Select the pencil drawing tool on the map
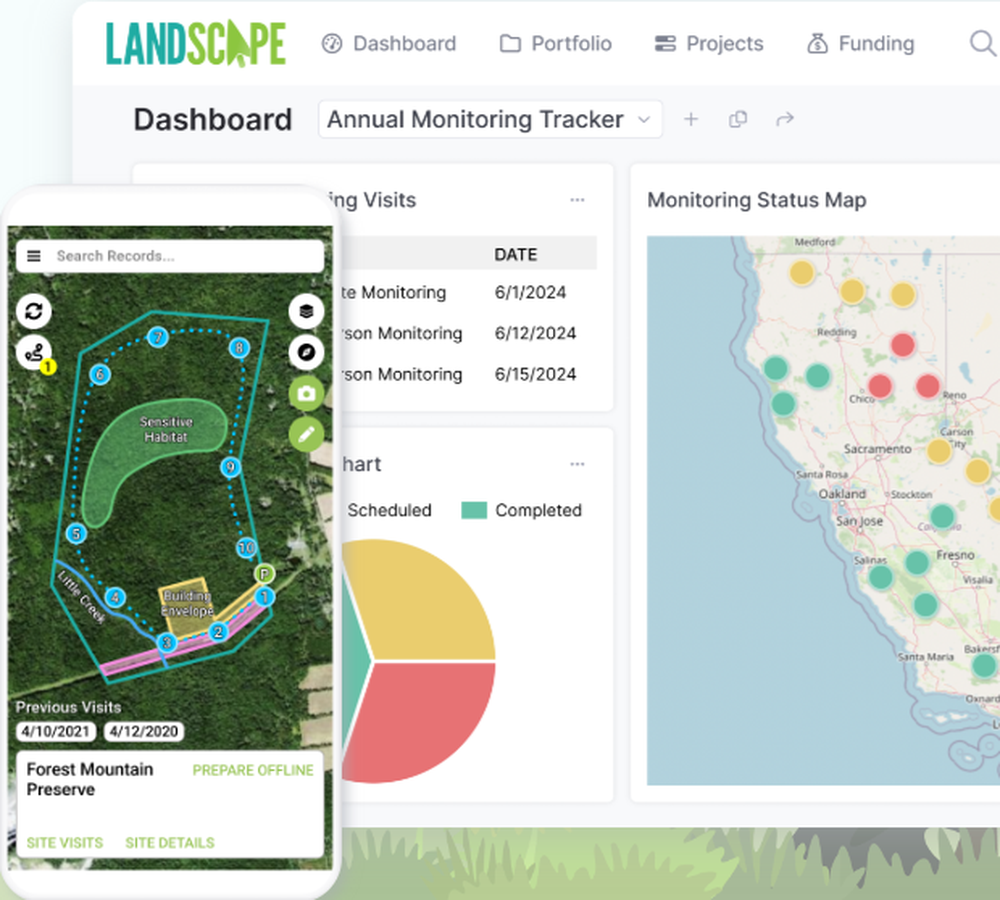The width and height of the screenshot is (1000, 900). [x=306, y=434]
